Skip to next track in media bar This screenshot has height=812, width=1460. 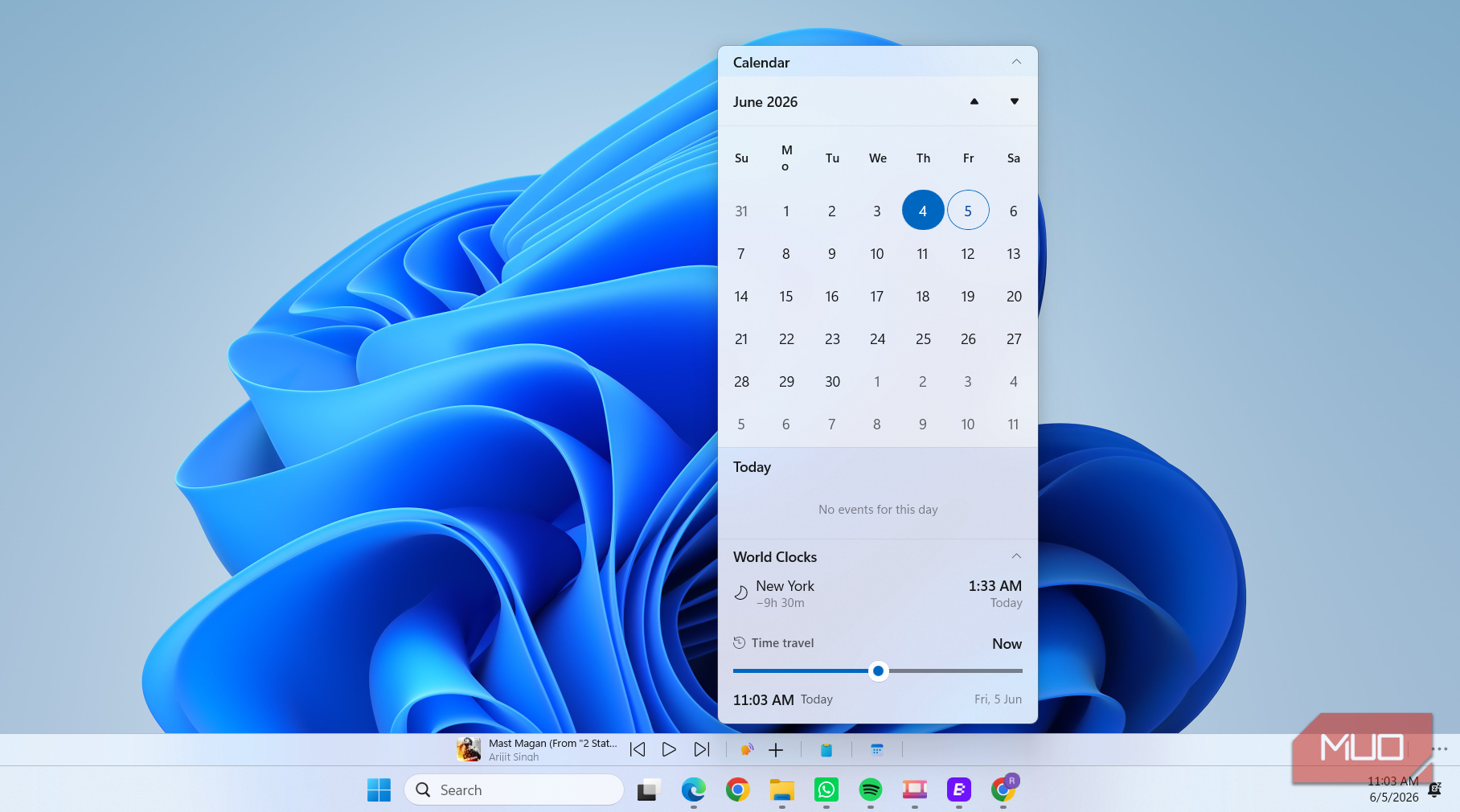(702, 749)
